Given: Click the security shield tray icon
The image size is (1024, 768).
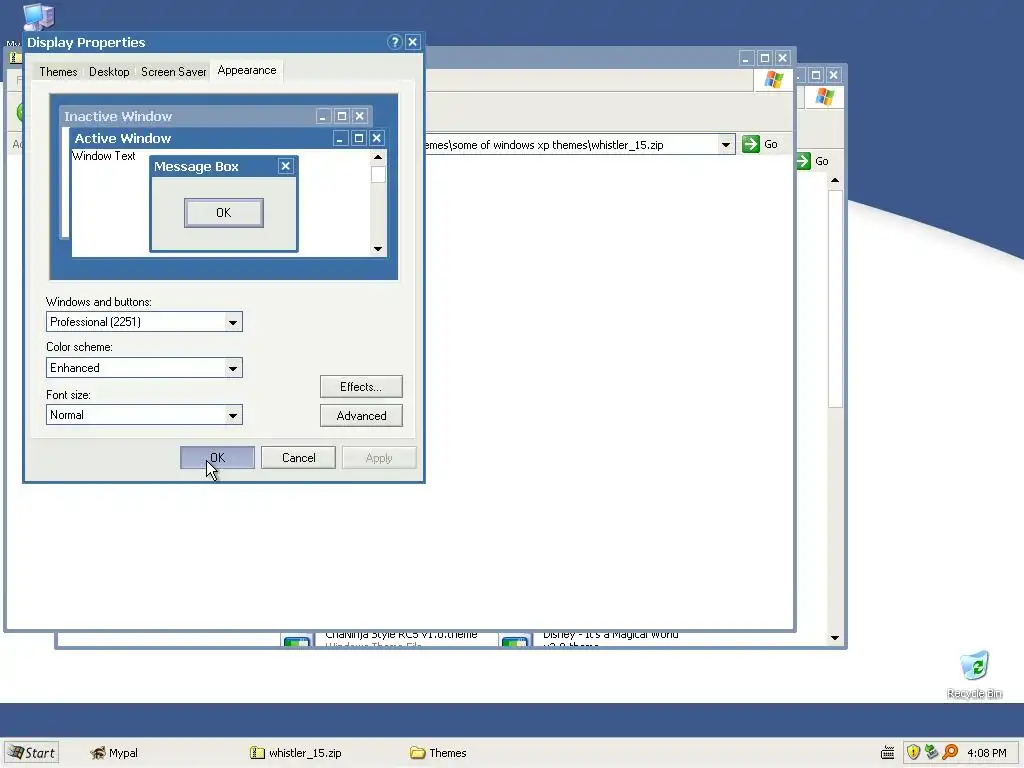Looking at the screenshot, I should coord(913,752).
